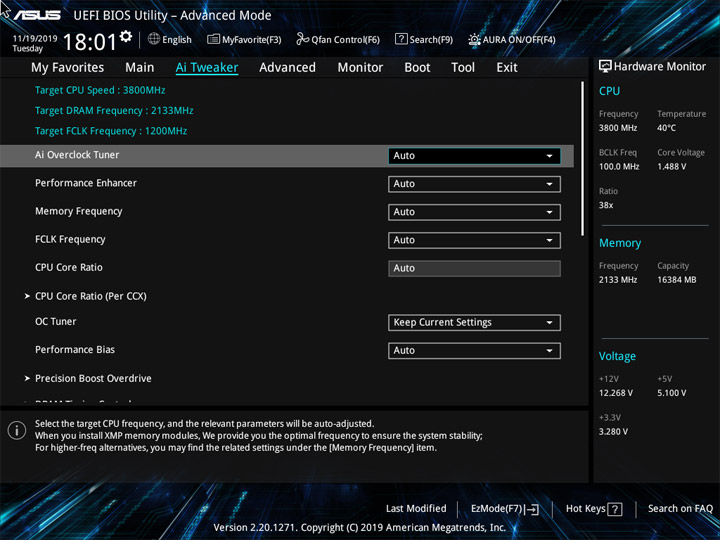Image resolution: width=720 pixels, height=540 pixels.
Task: Click the BCLK Freq 100.0 MHz value
Action: 619,167
